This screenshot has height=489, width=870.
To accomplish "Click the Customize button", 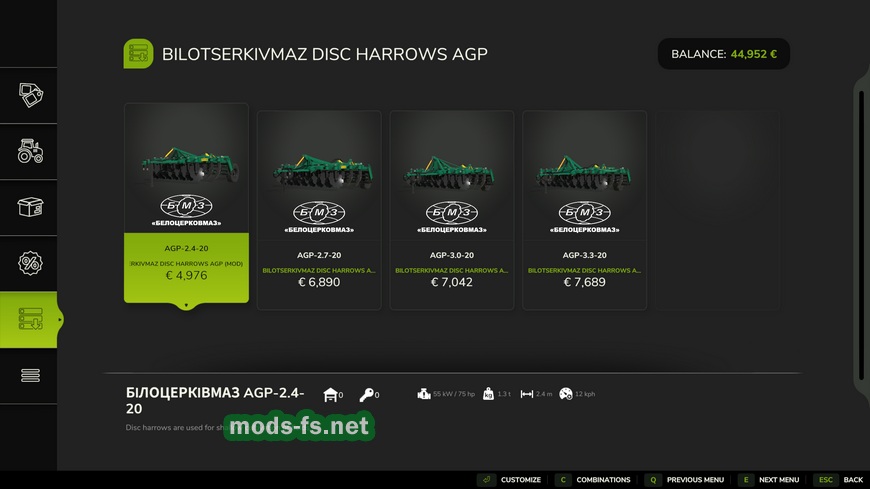I will [510, 480].
